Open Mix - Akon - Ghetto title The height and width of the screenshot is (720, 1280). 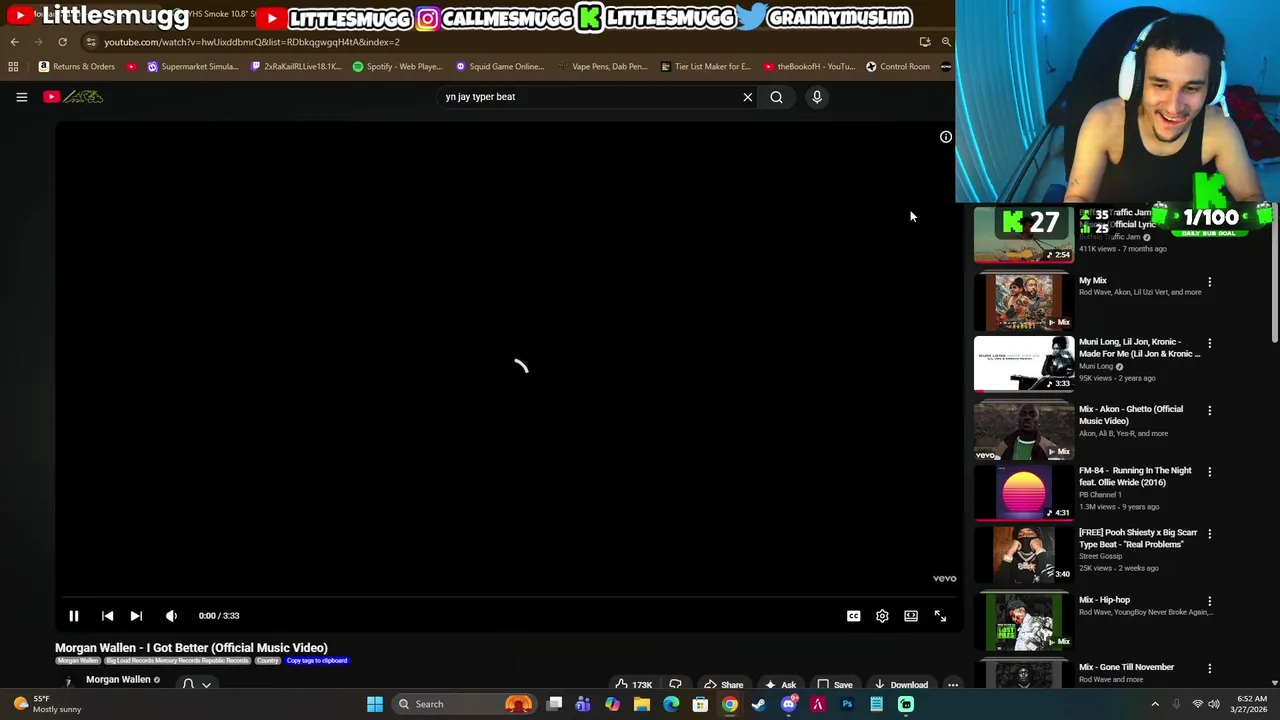1130,415
